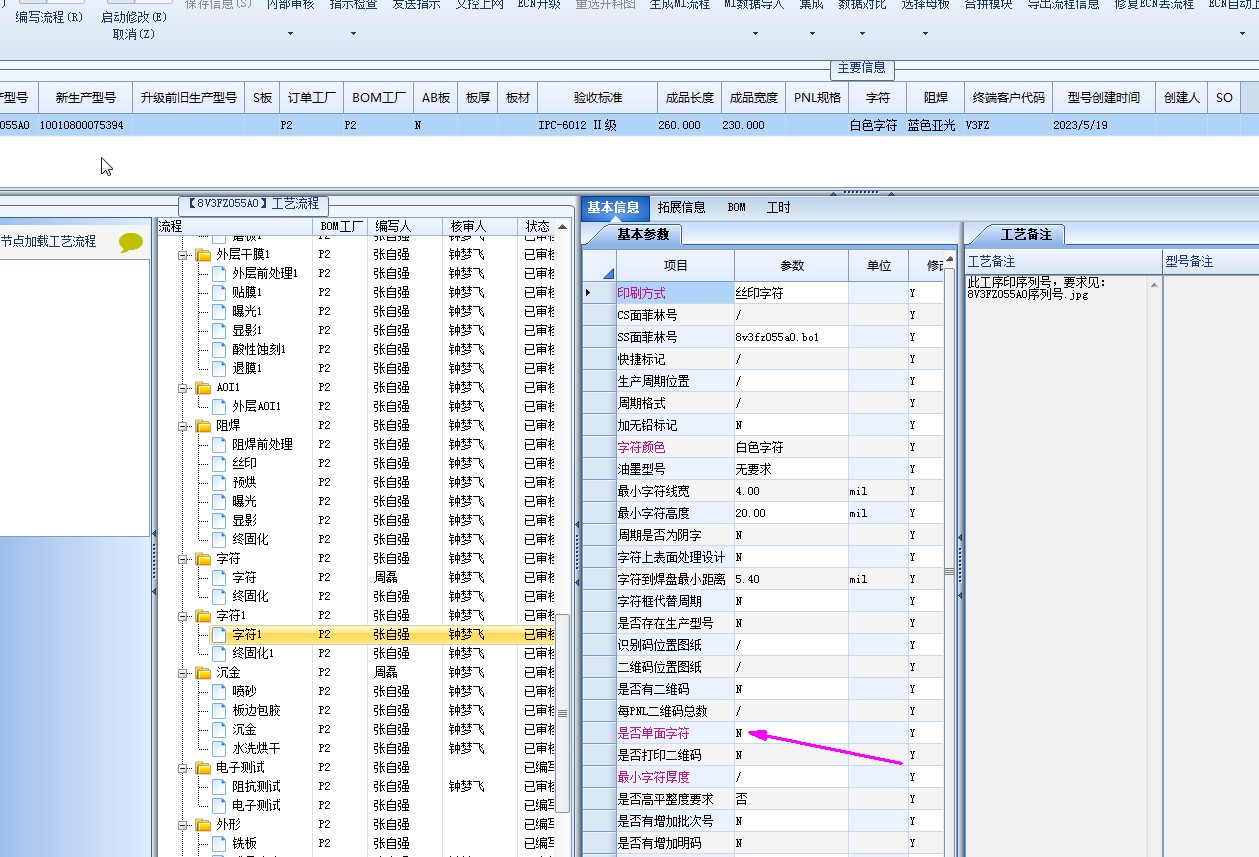
Task: Click the 终端客户代码 column header
Action: tap(1008, 98)
